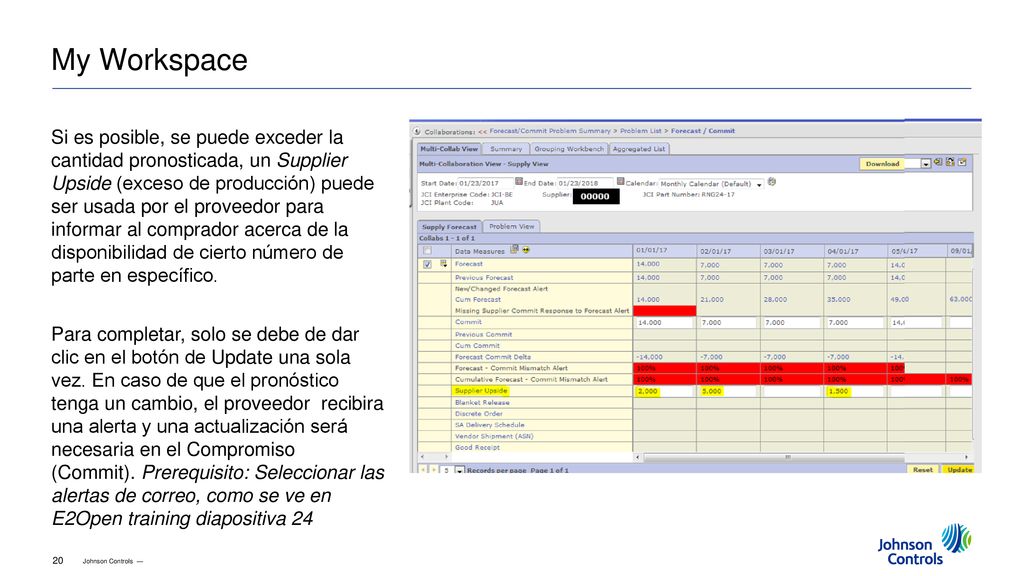This screenshot has width=1024, height=576.
Task: Toggle the select-all checkbox in Data Measures header
Action: [x=427, y=251]
